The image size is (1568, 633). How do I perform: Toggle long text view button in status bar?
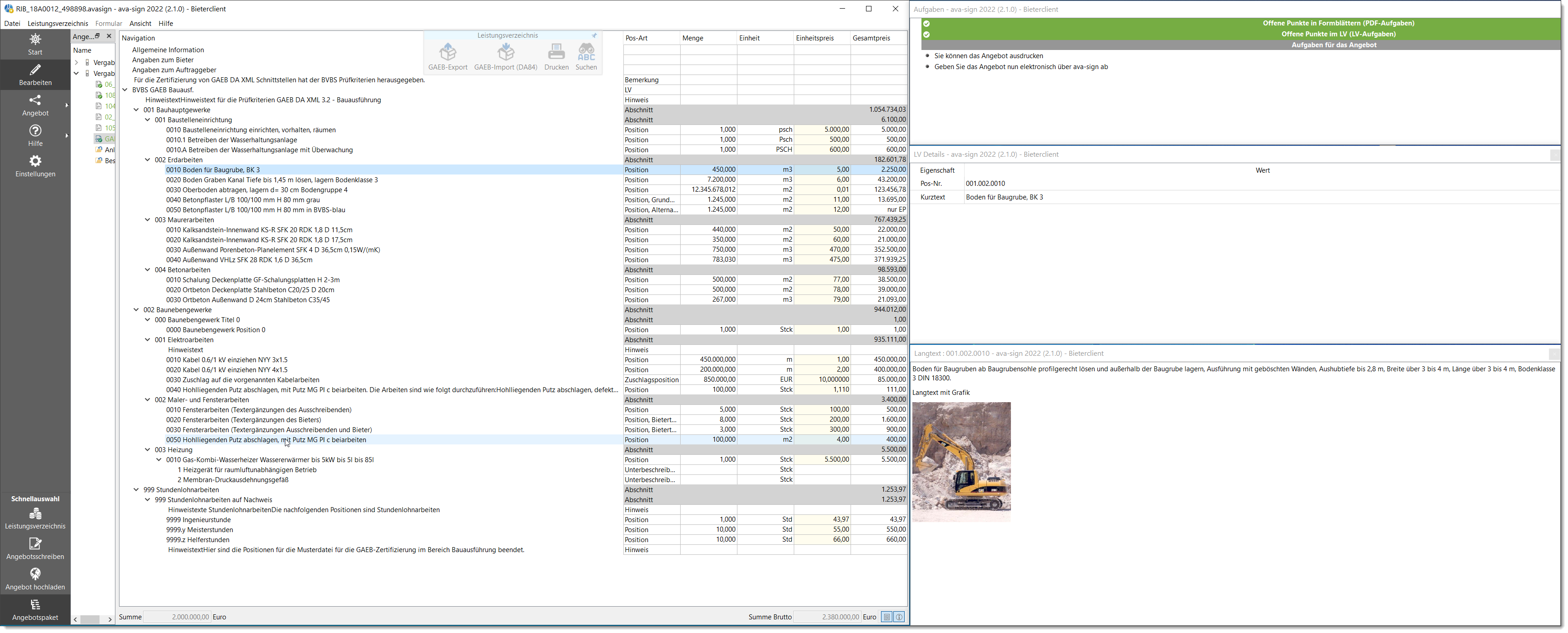click(x=887, y=617)
